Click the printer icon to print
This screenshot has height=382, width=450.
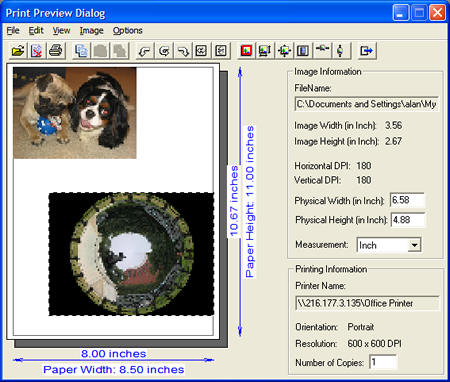pos(56,51)
